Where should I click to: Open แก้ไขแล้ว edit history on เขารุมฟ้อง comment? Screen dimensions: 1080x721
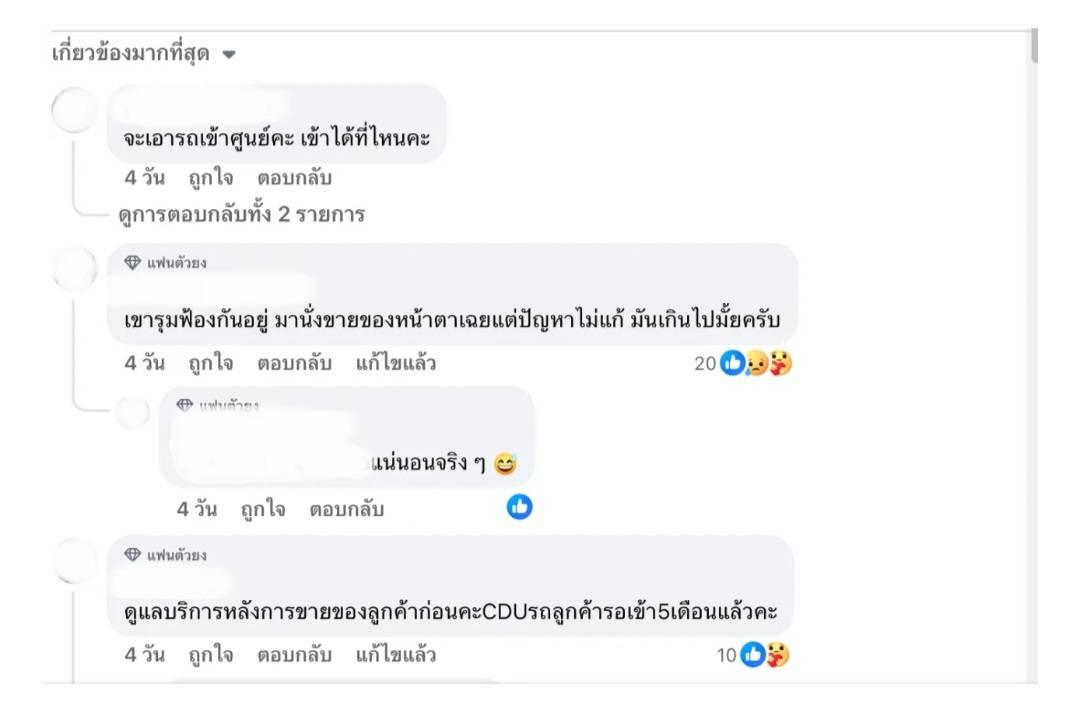[395, 363]
